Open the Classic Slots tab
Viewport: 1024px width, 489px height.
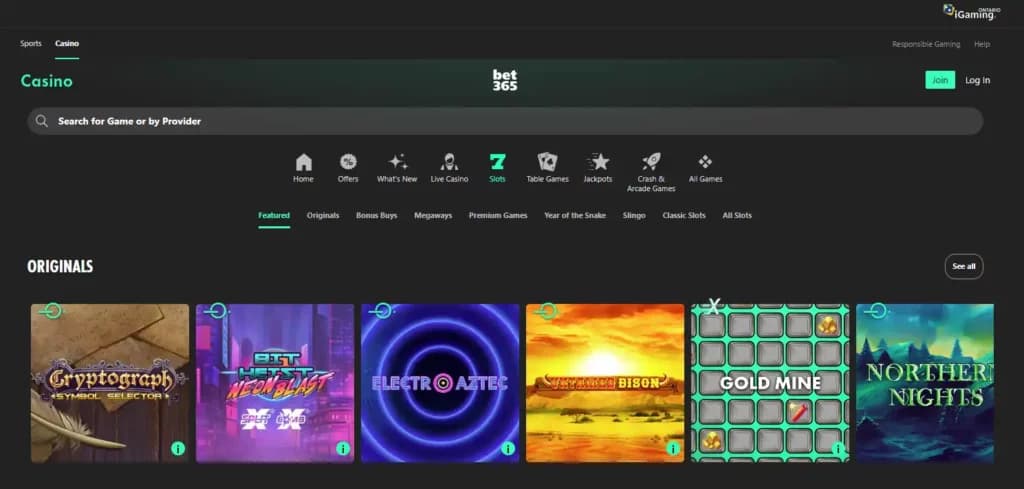coord(684,215)
